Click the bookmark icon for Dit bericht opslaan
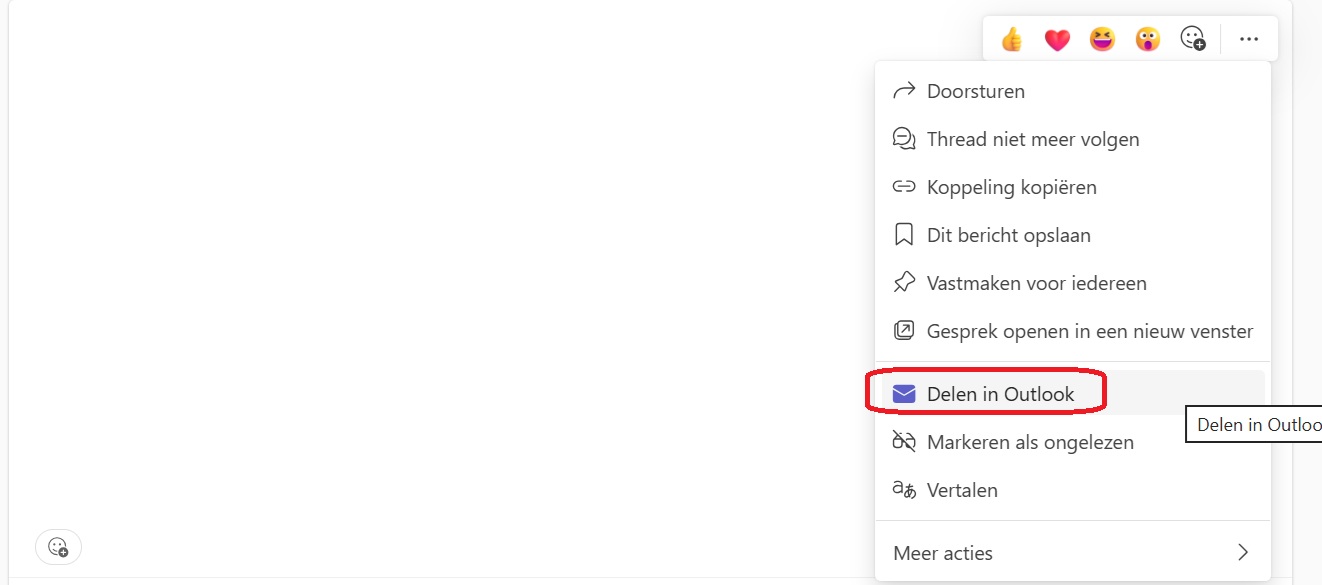 click(x=904, y=235)
